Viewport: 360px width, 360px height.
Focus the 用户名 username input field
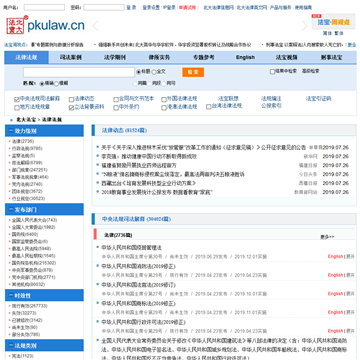pos(44,7)
